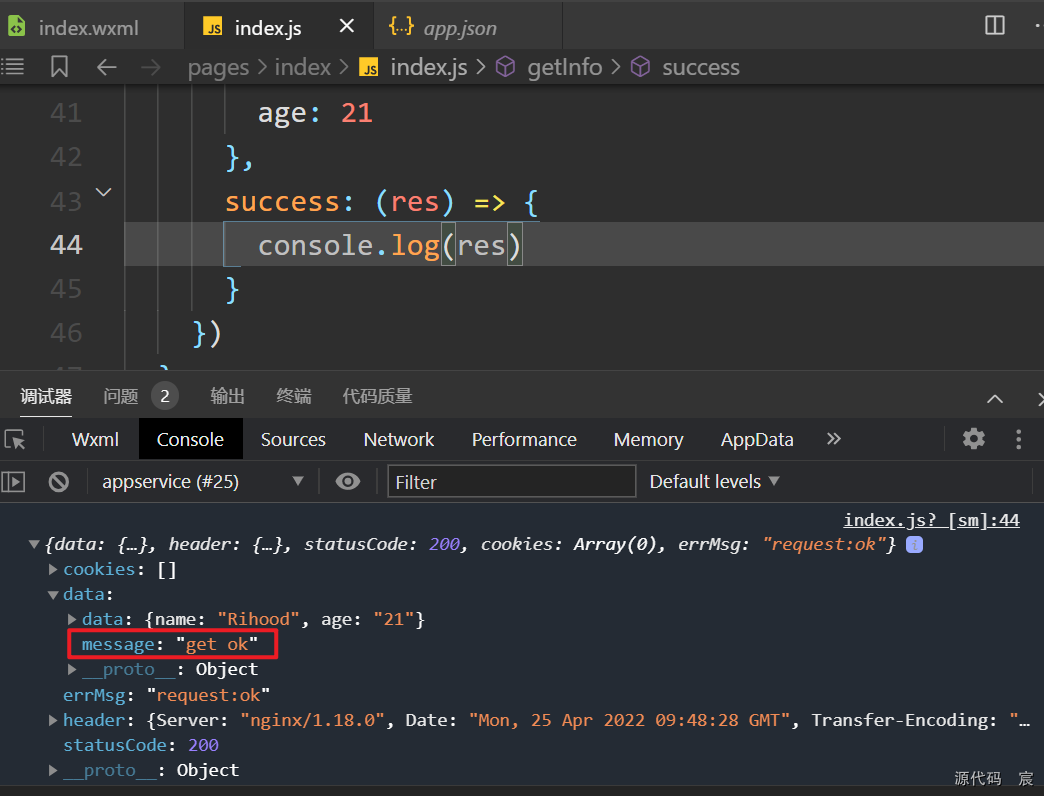Image resolution: width=1044 pixels, height=796 pixels.
Task: Click the message "get ok" property
Action: coord(170,644)
